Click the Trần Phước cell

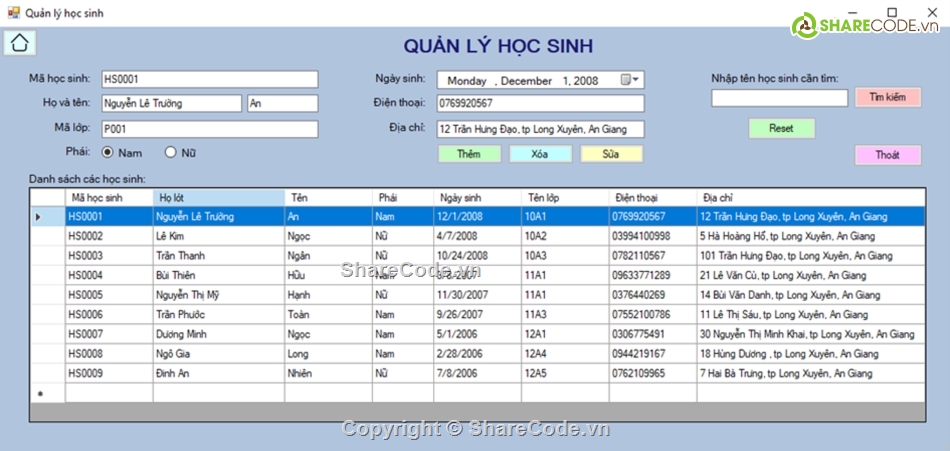(219, 315)
